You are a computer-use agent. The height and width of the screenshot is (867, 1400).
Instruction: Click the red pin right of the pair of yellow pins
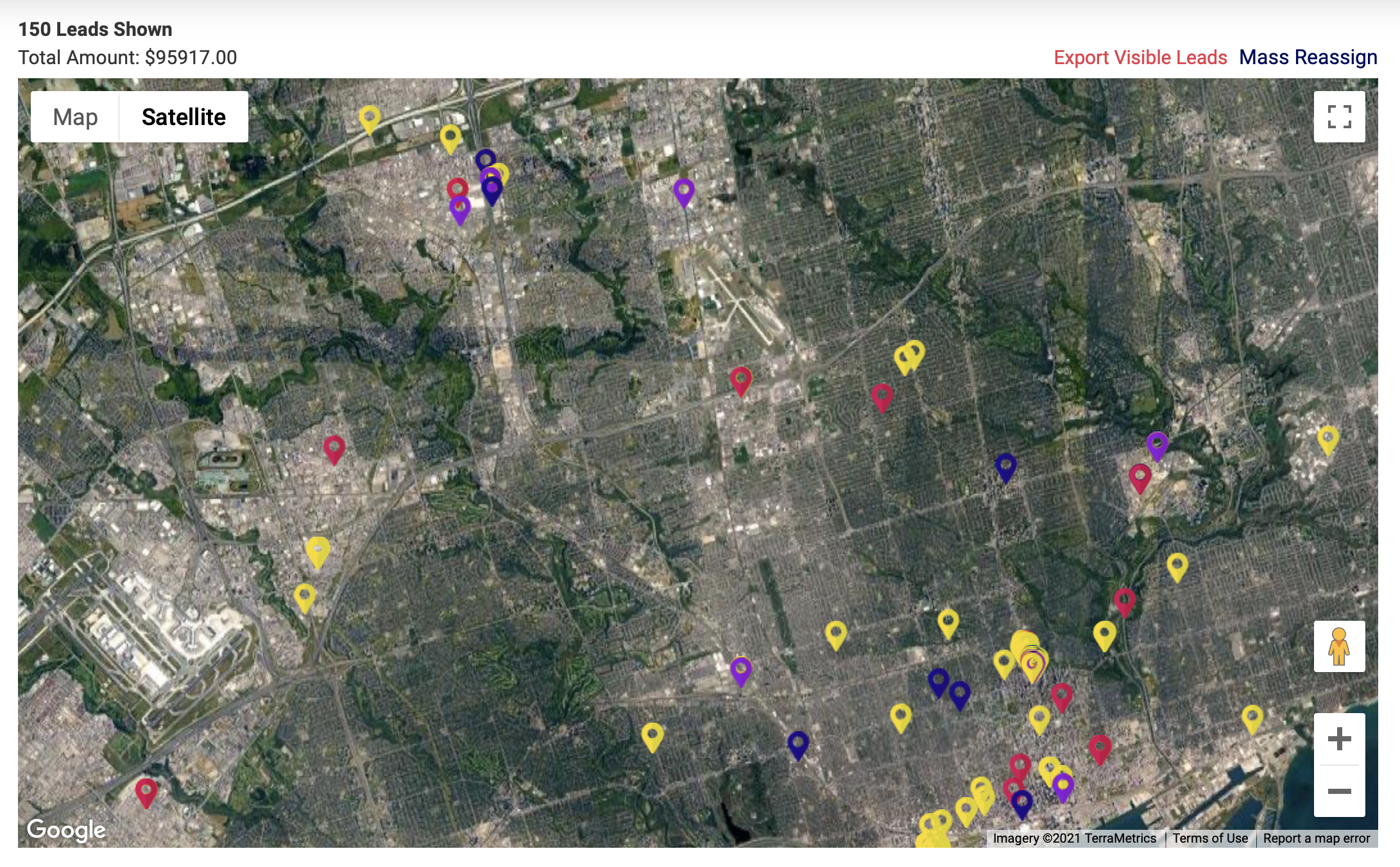tap(882, 398)
